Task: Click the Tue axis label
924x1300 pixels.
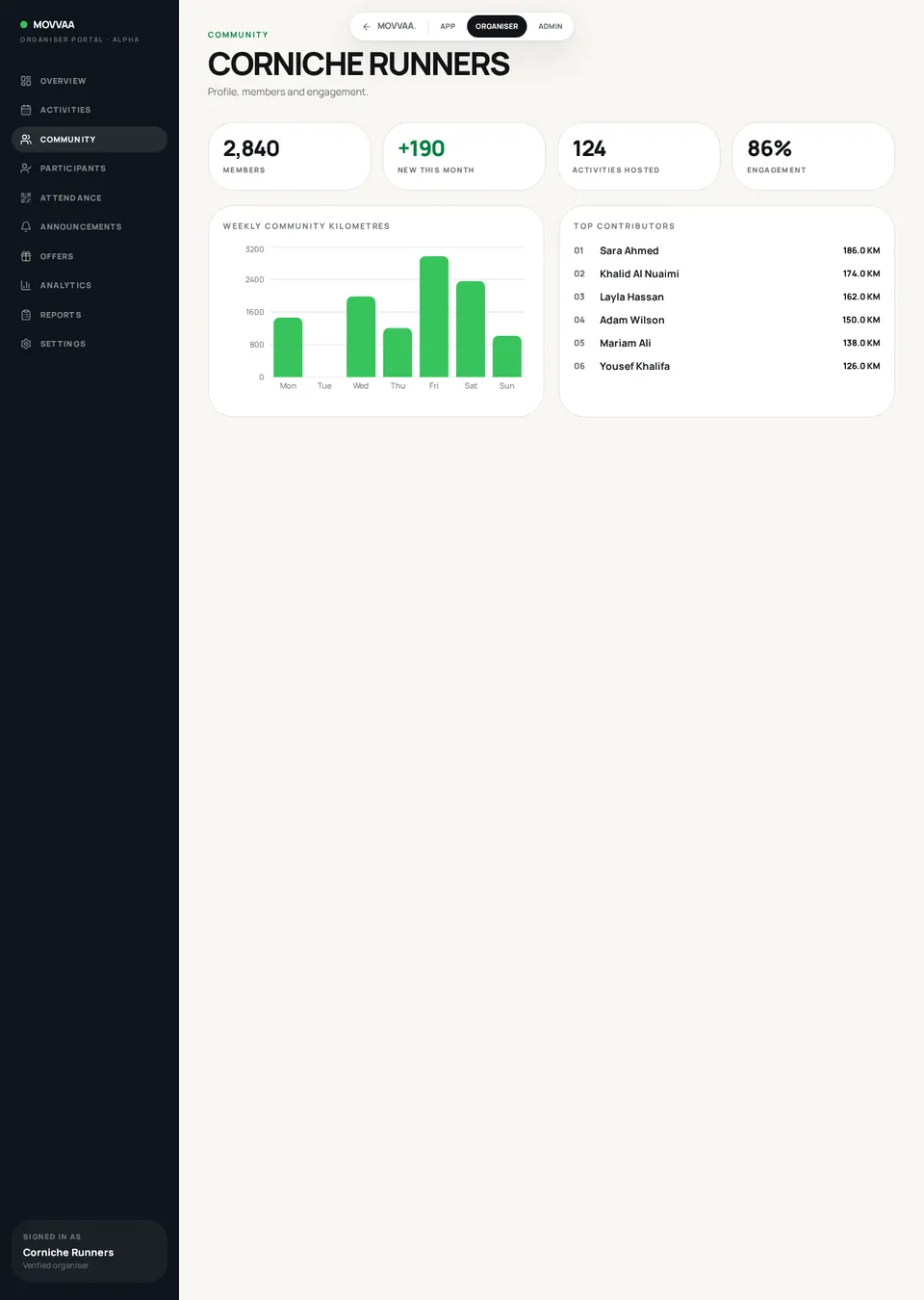Action: point(324,386)
